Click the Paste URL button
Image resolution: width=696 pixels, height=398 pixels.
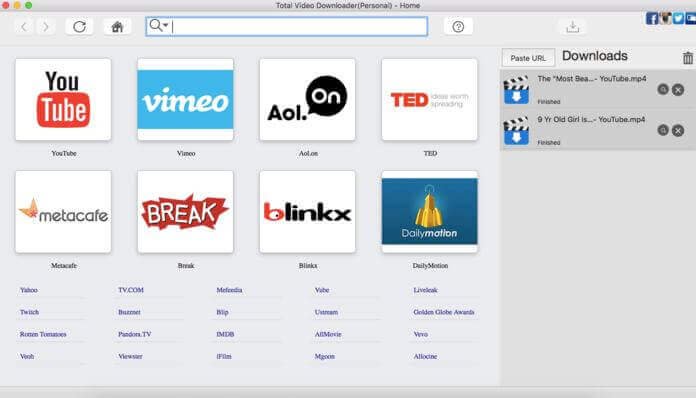pos(528,58)
